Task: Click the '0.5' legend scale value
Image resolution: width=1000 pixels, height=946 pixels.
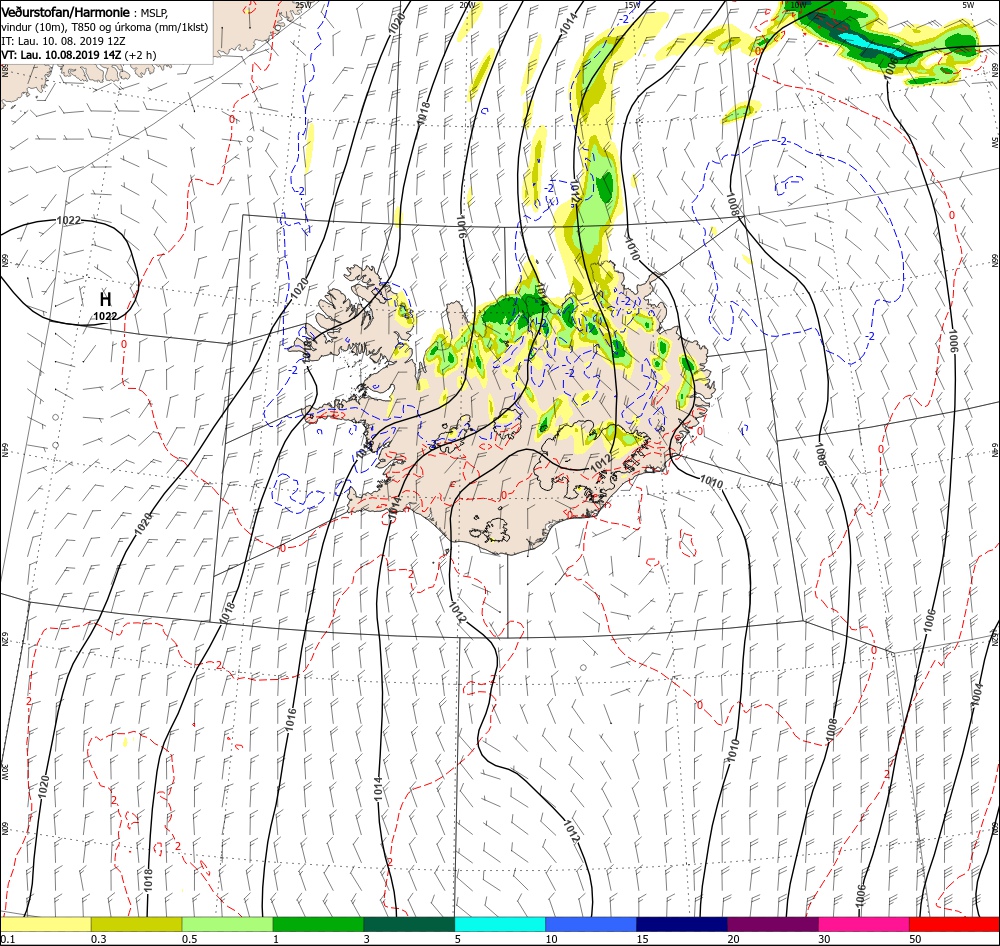Action: click(190, 939)
